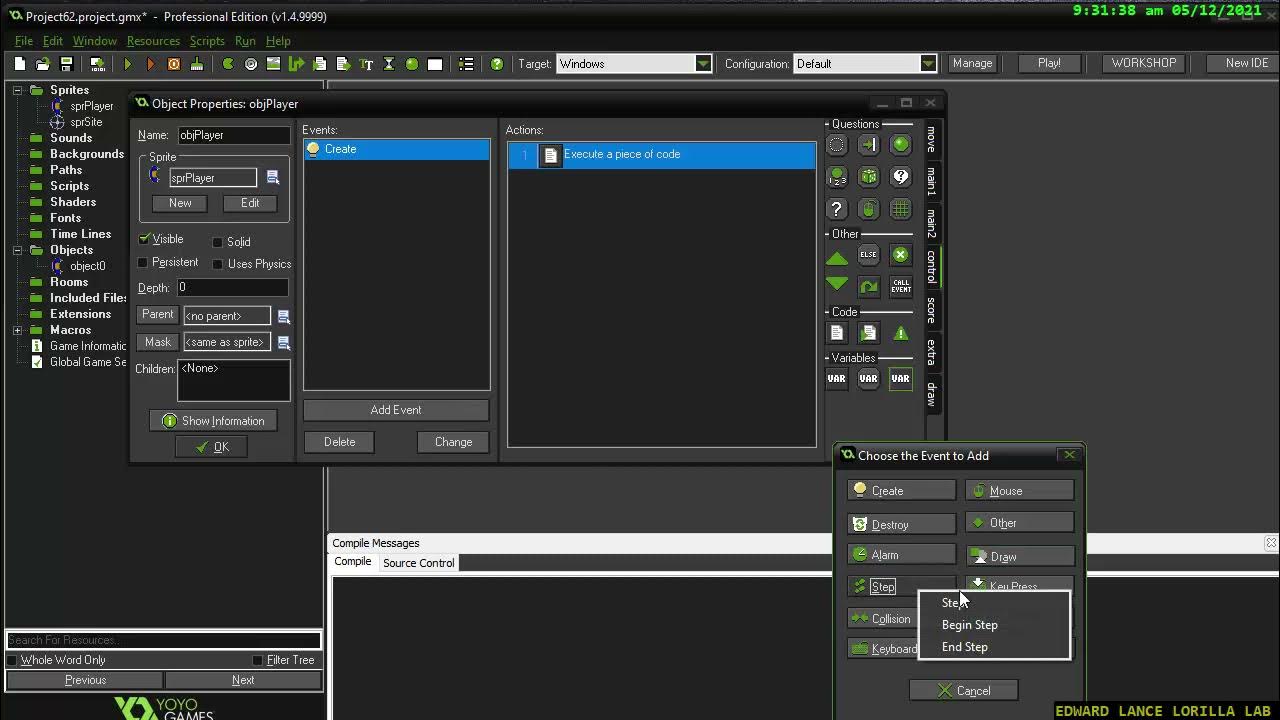This screenshot has height=720, width=1280.
Task: Click the Save Project floppy icon
Action: click(x=66, y=64)
